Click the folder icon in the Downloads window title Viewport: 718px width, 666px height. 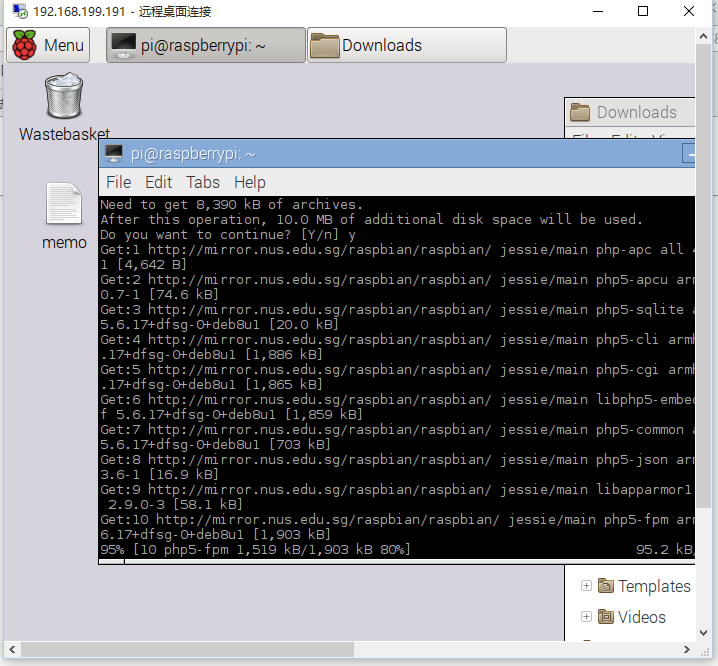[580, 112]
